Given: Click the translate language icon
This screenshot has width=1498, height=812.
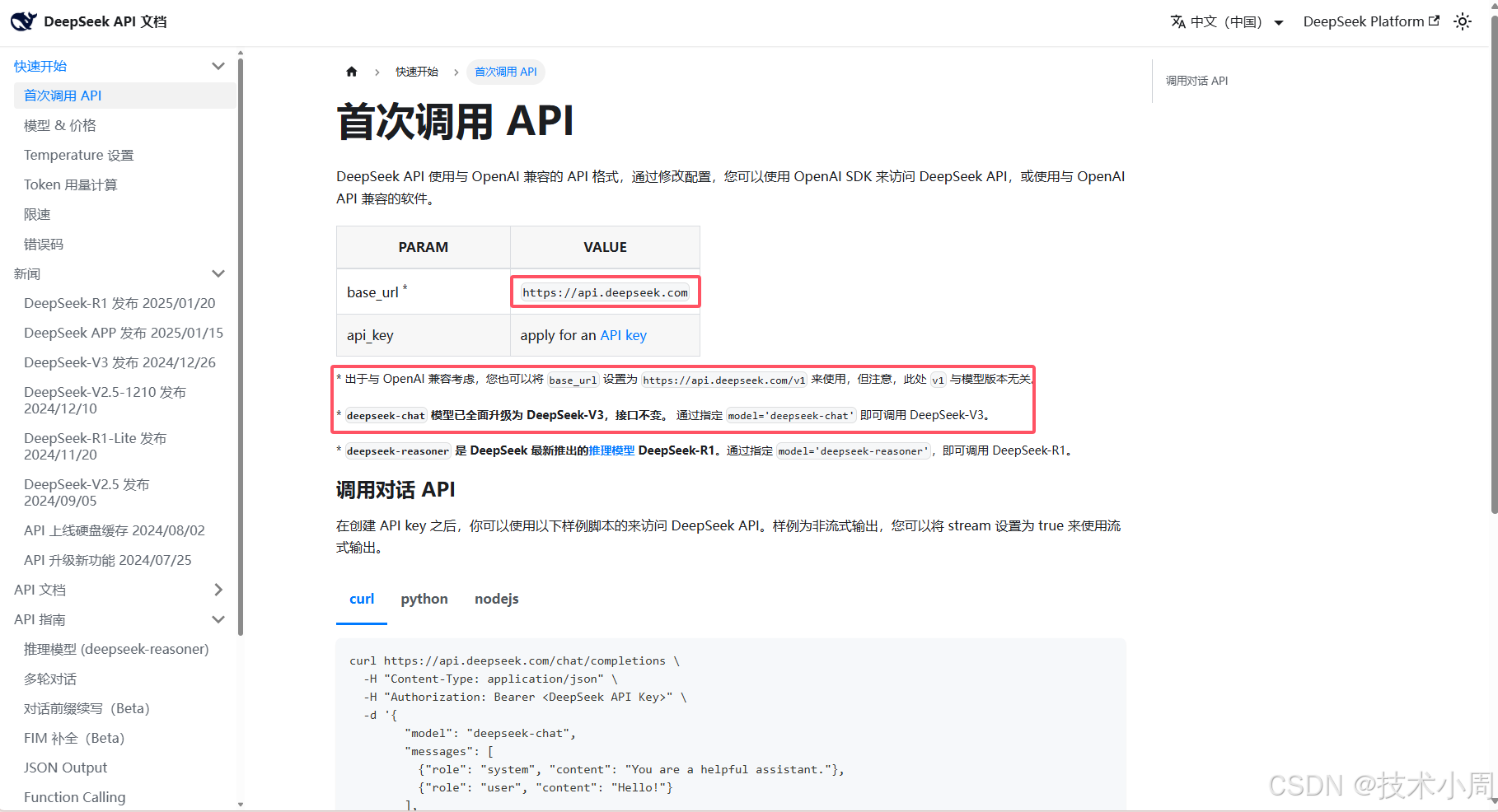Looking at the screenshot, I should click(x=1178, y=21).
